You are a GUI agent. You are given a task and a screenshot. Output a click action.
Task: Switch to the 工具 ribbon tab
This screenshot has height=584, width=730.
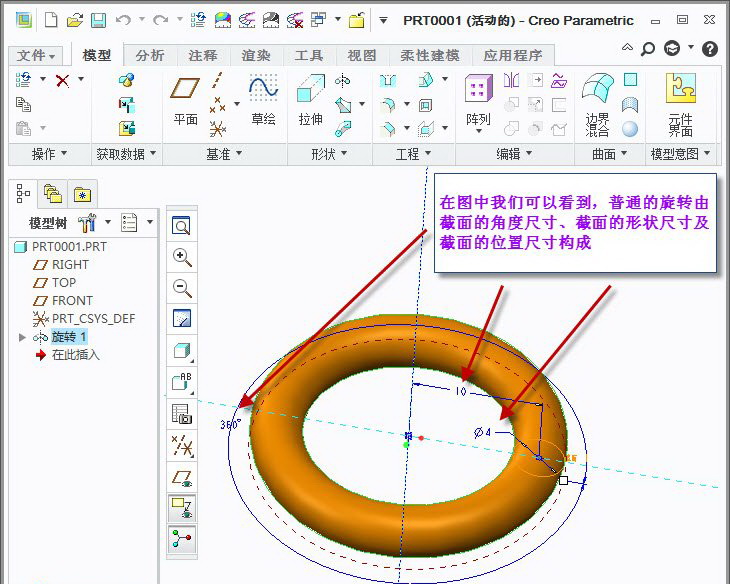click(x=309, y=55)
